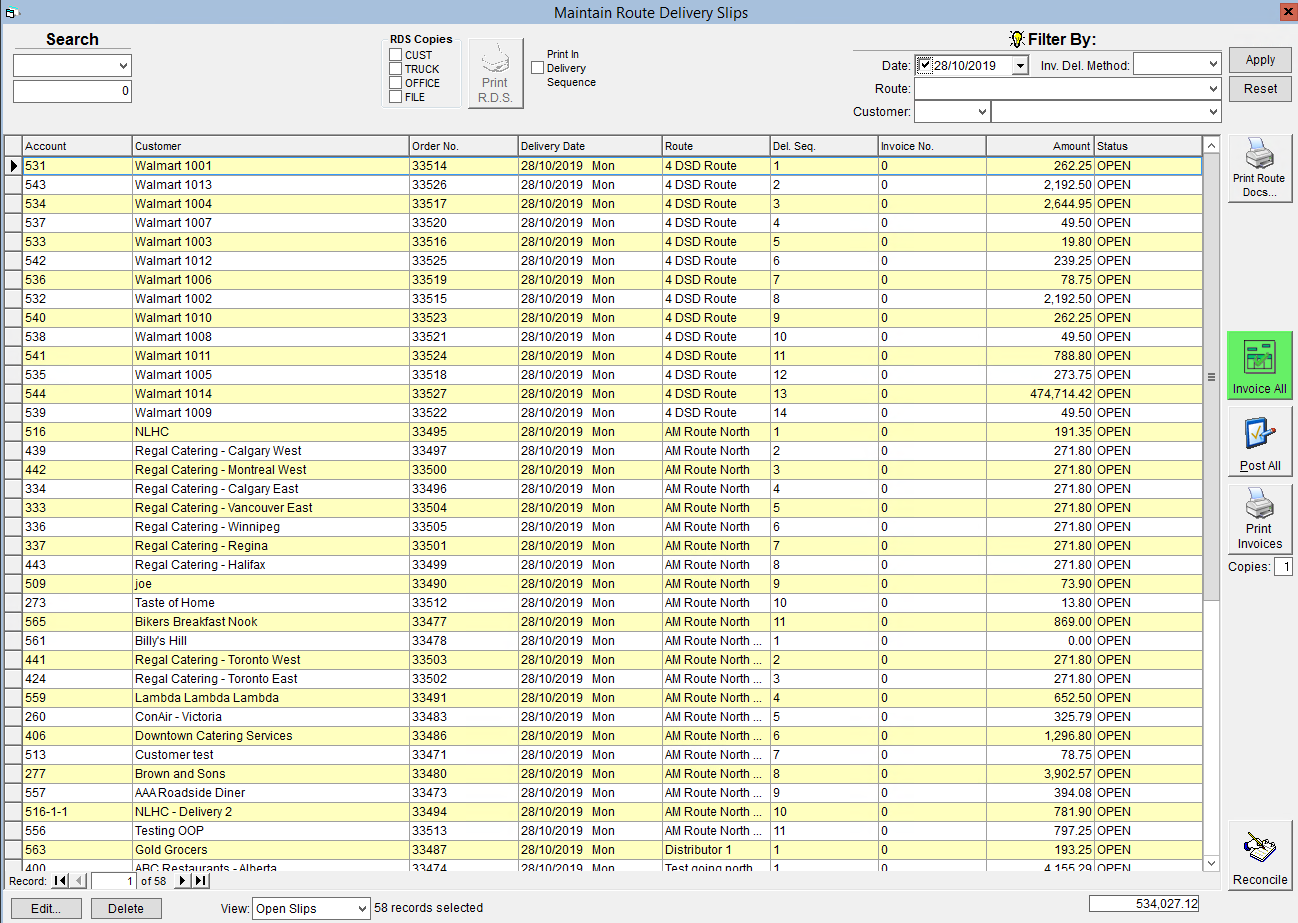
Task: Go to the last record with the navigator arrow
Action: 201,881
